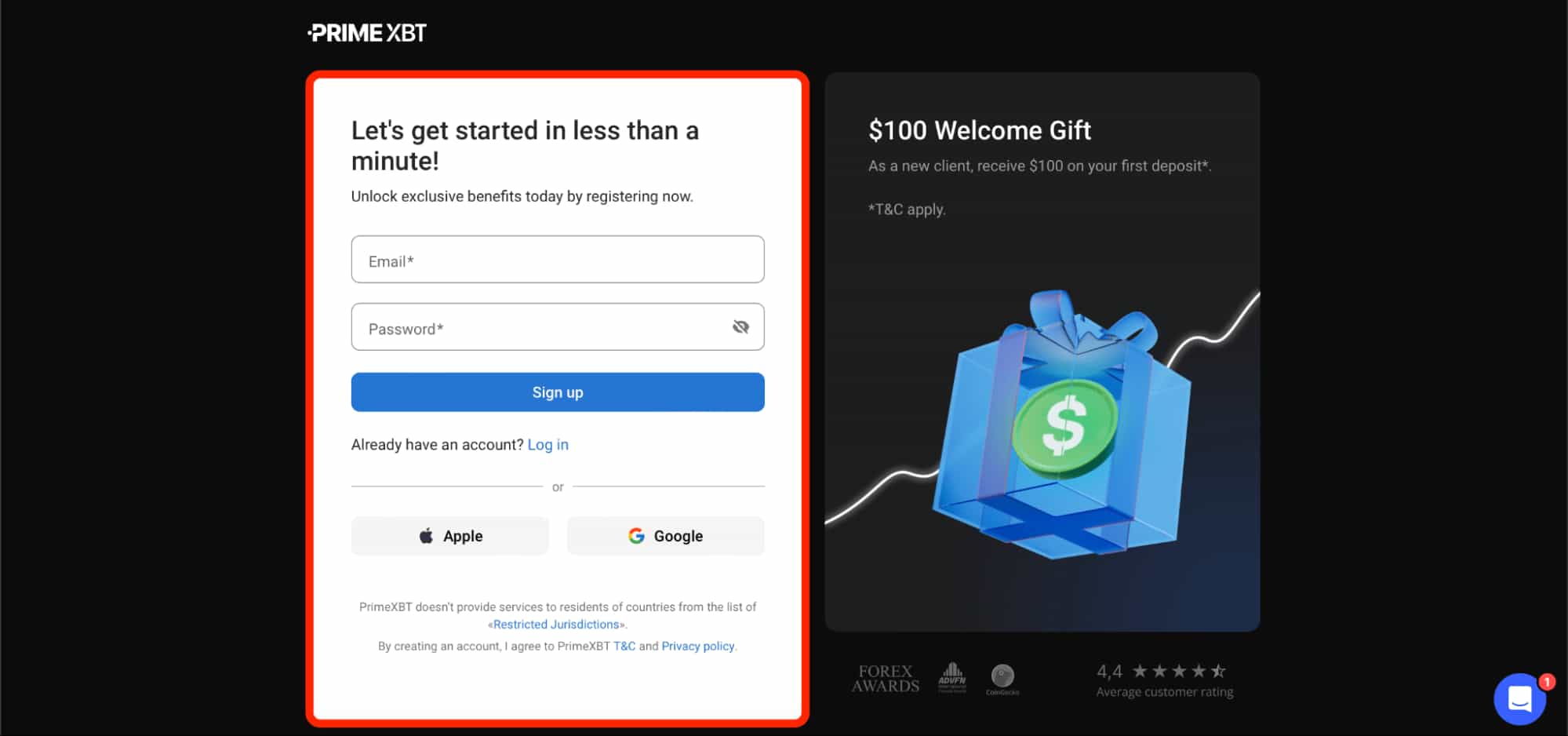Click the Forex Awards badge
Image resolution: width=1568 pixels, height=736 pixels.
[885, 679]
